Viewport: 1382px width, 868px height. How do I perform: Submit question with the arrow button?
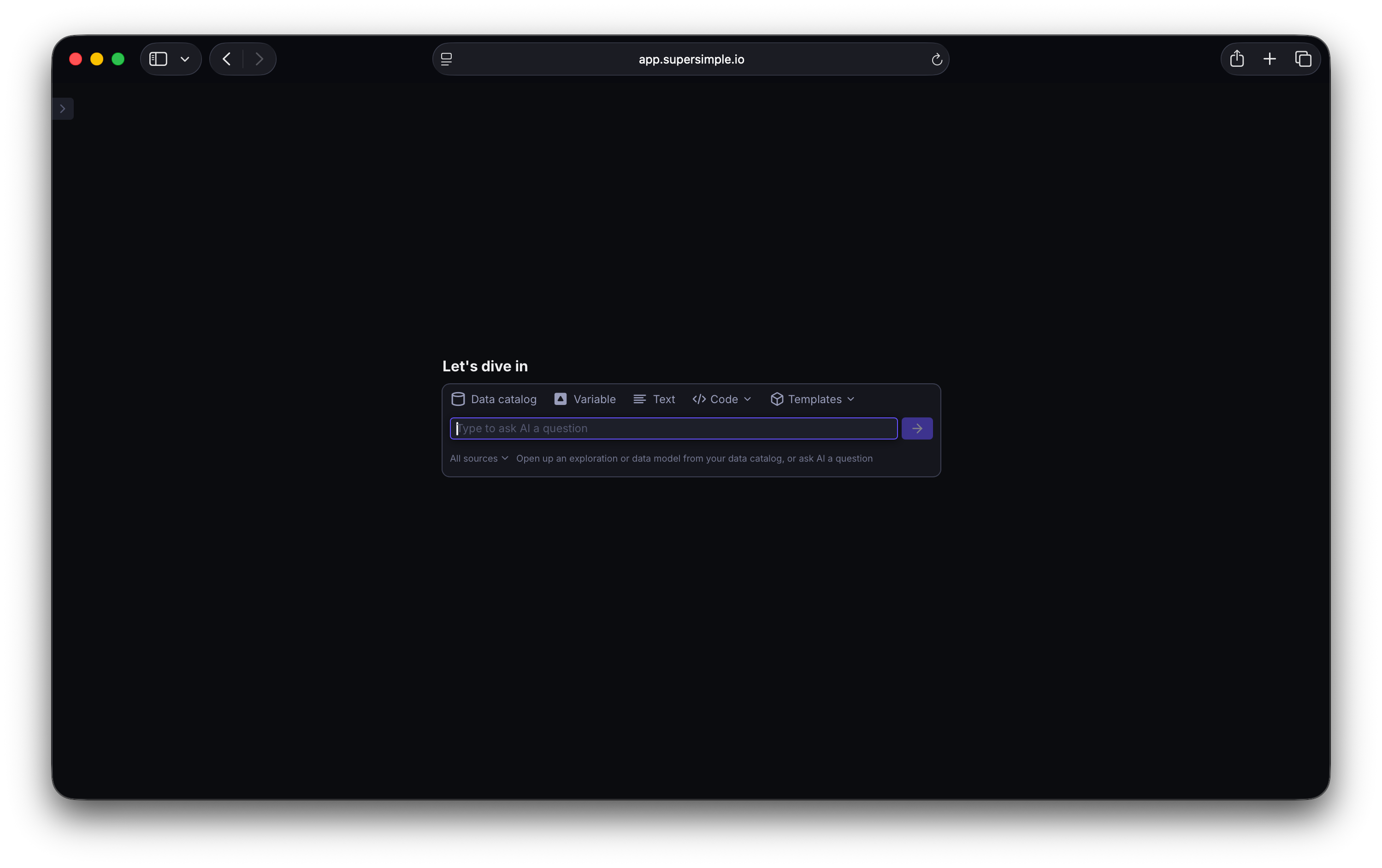coord(916,428)
